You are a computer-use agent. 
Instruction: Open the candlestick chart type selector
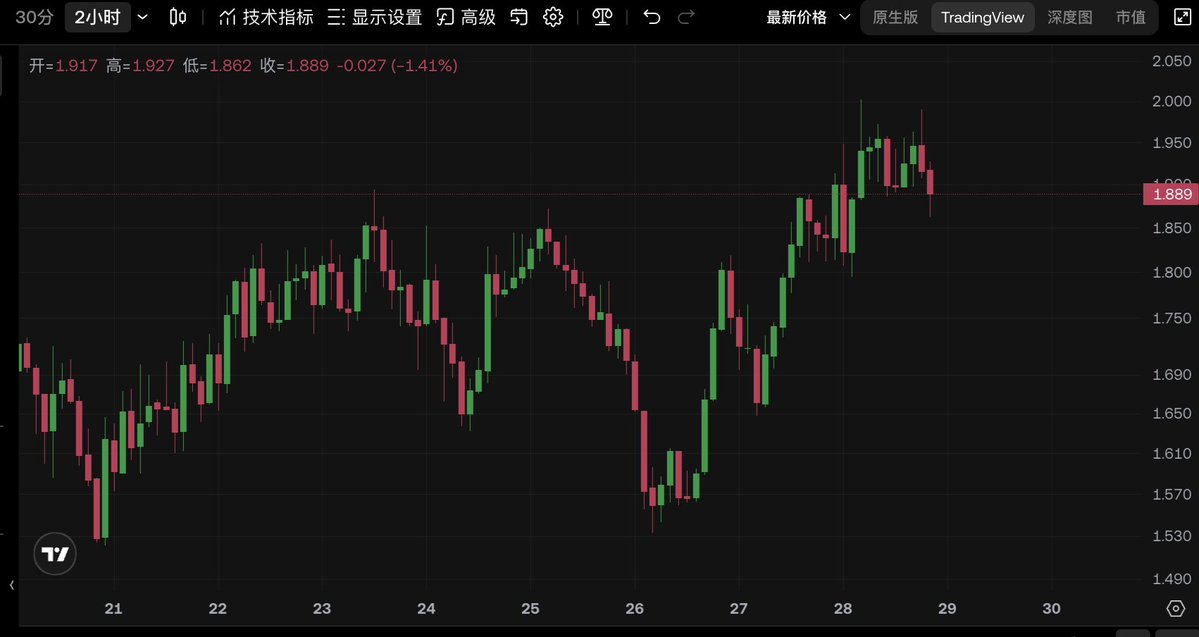(x=178, y=17)
